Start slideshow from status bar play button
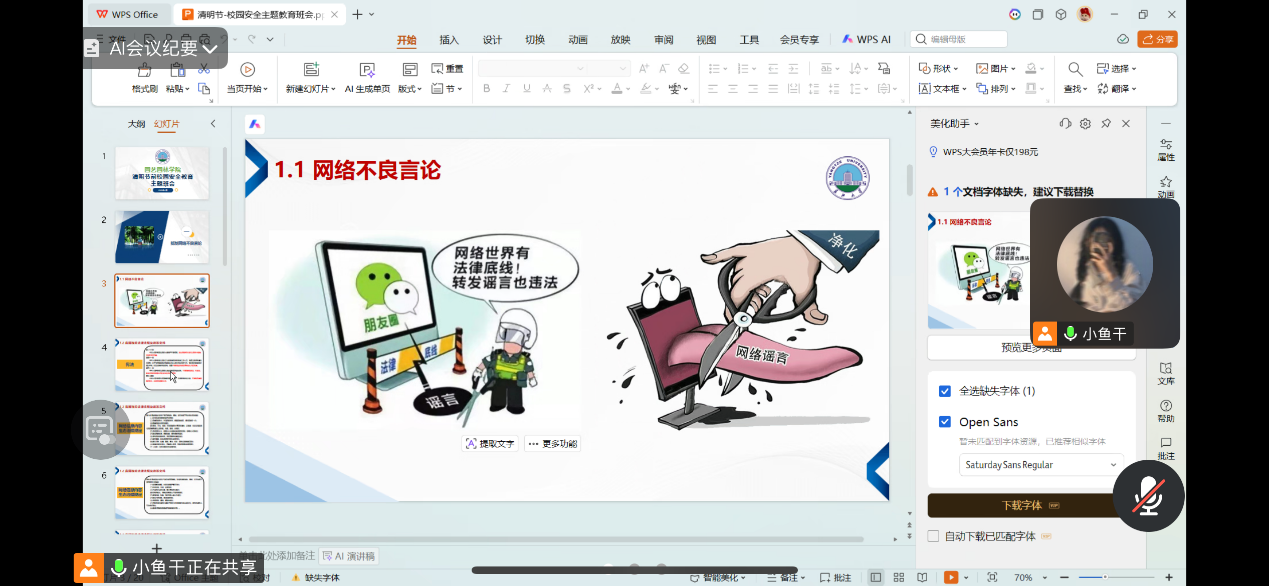The width and height of the screenshot is (1269, 586). pyautogui.click(x=950, y=578)
